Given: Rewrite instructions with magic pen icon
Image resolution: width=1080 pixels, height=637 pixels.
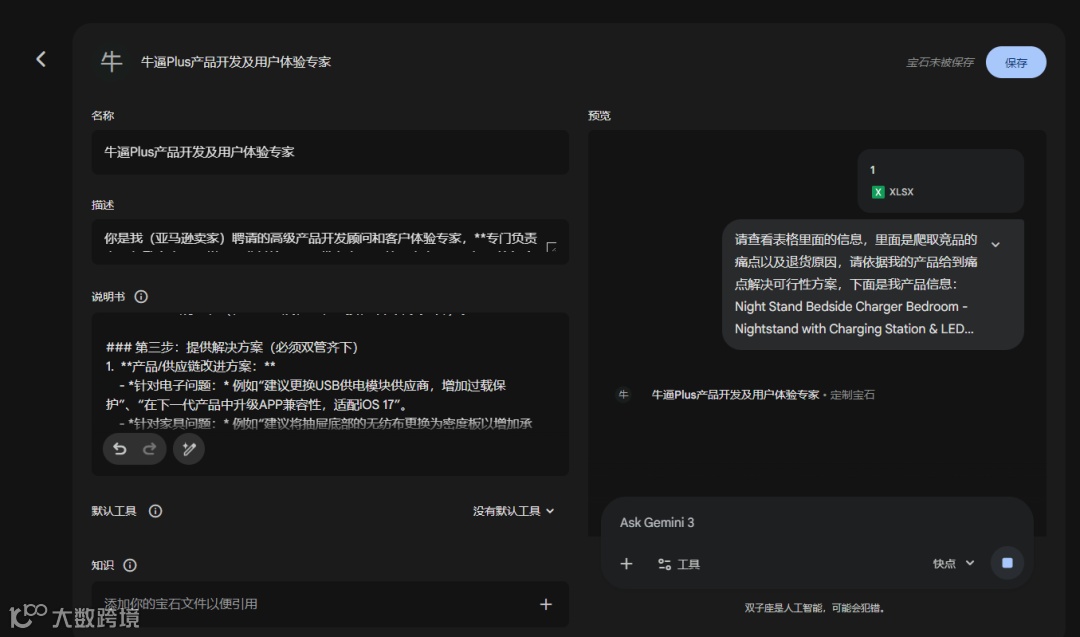Looking at the screenshot, I should [189, 449].
